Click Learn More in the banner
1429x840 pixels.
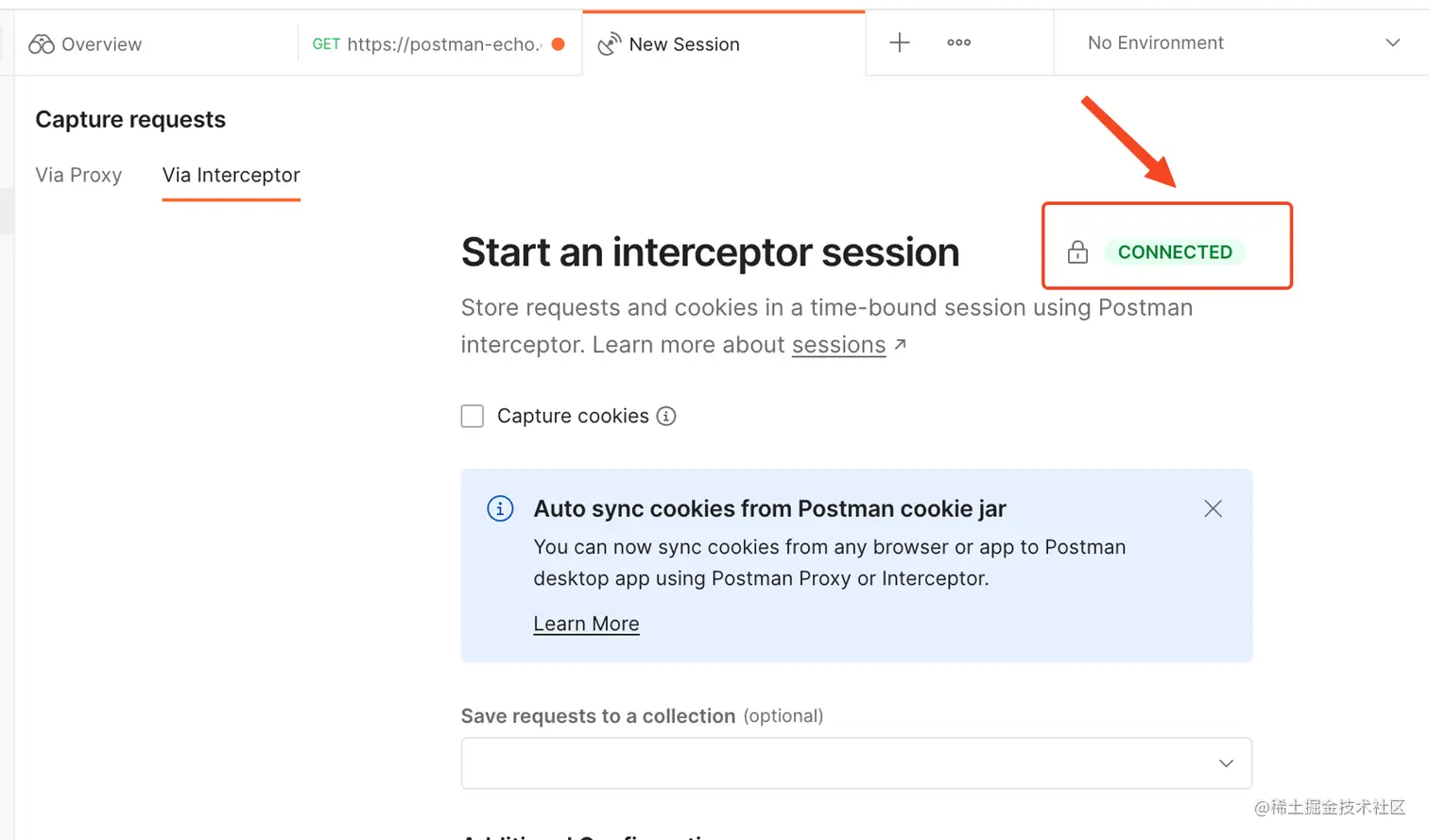(x=586, y=624)
